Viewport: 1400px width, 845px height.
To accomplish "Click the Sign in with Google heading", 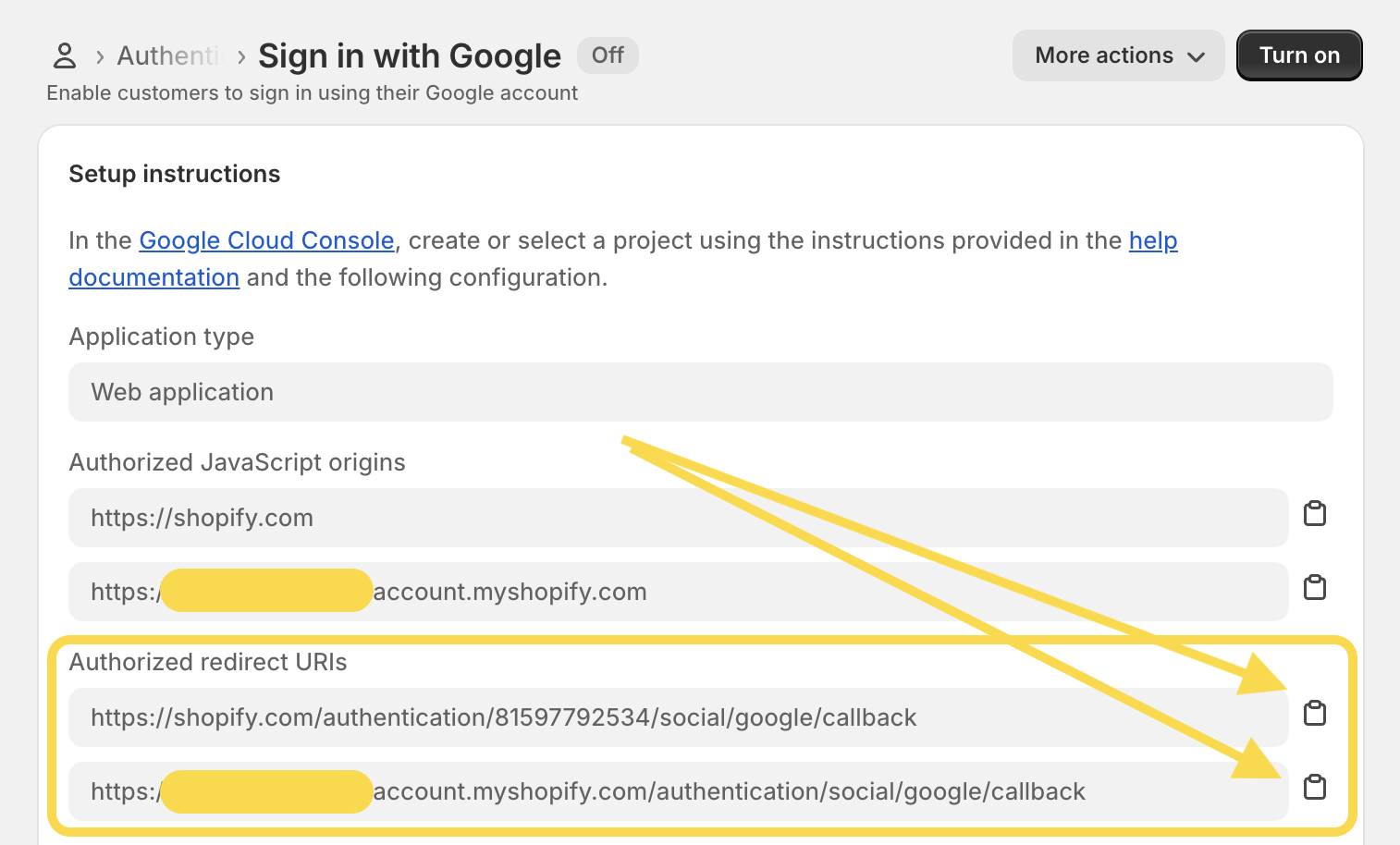I will click(x=409, y=56).
